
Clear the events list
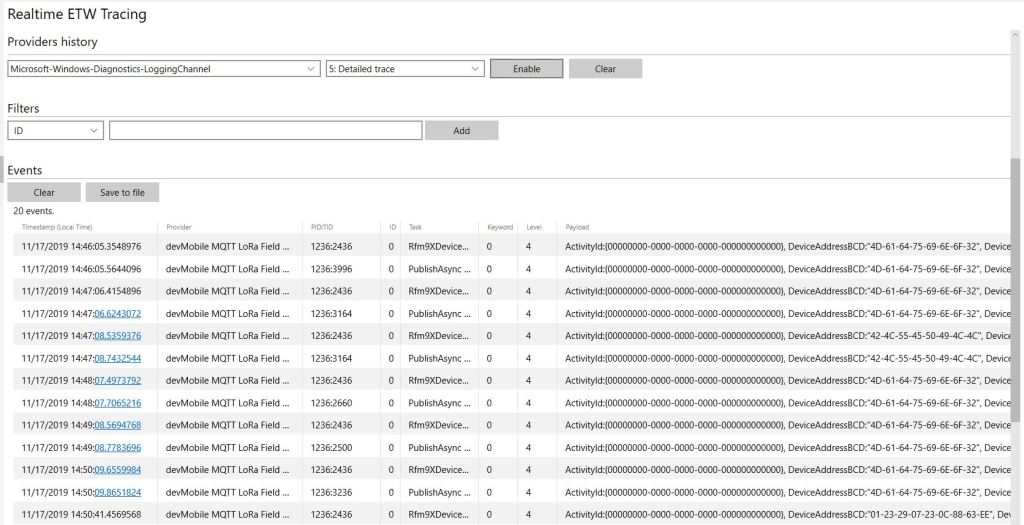pyautogui.click(x=44, y=192)
